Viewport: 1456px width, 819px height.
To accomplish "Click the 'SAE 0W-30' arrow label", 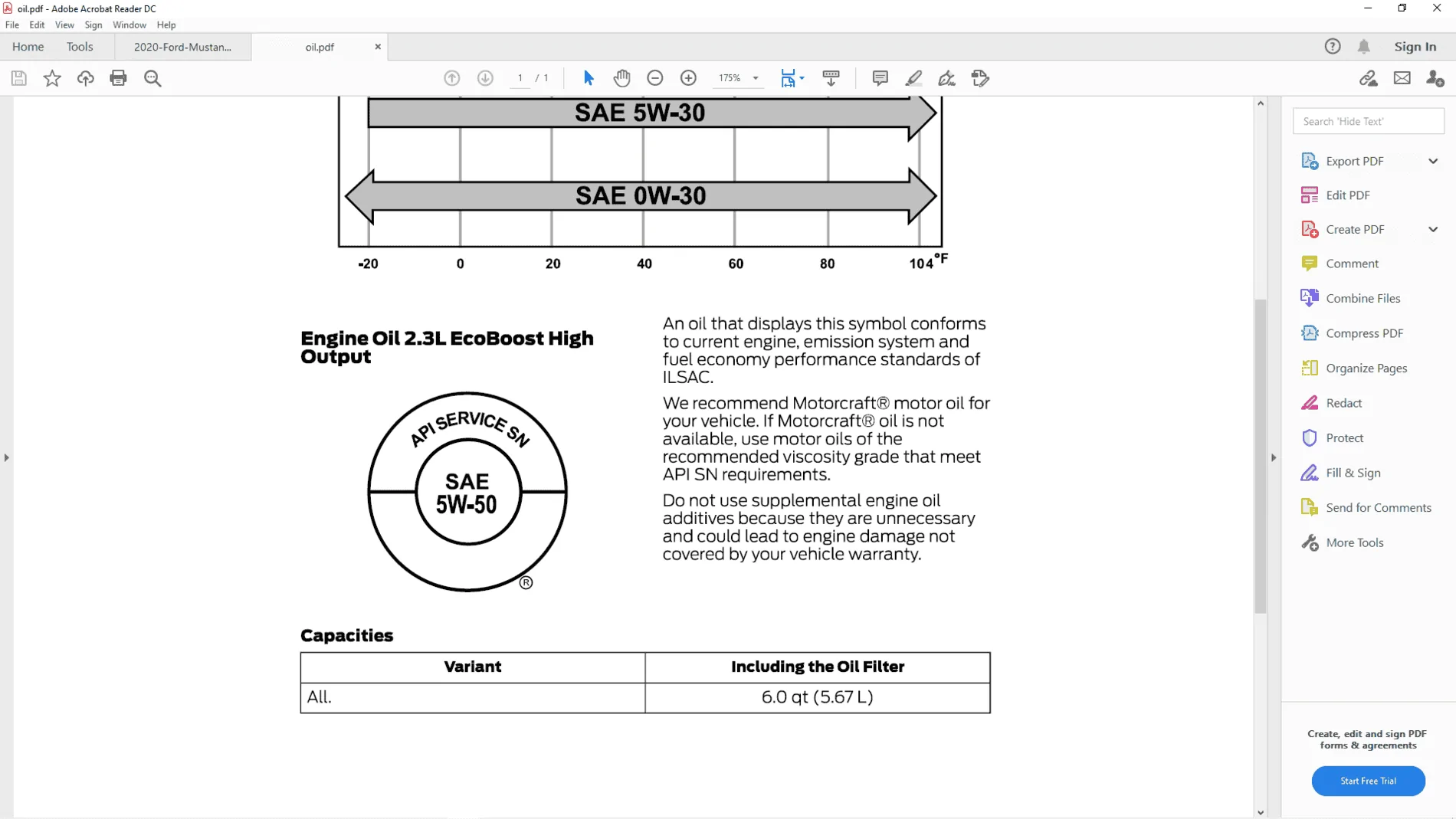I will (641, 195).
